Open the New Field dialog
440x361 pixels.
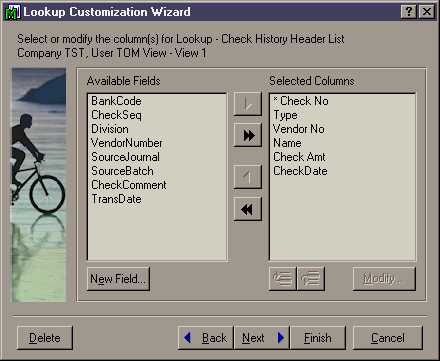tap(118, 279)
